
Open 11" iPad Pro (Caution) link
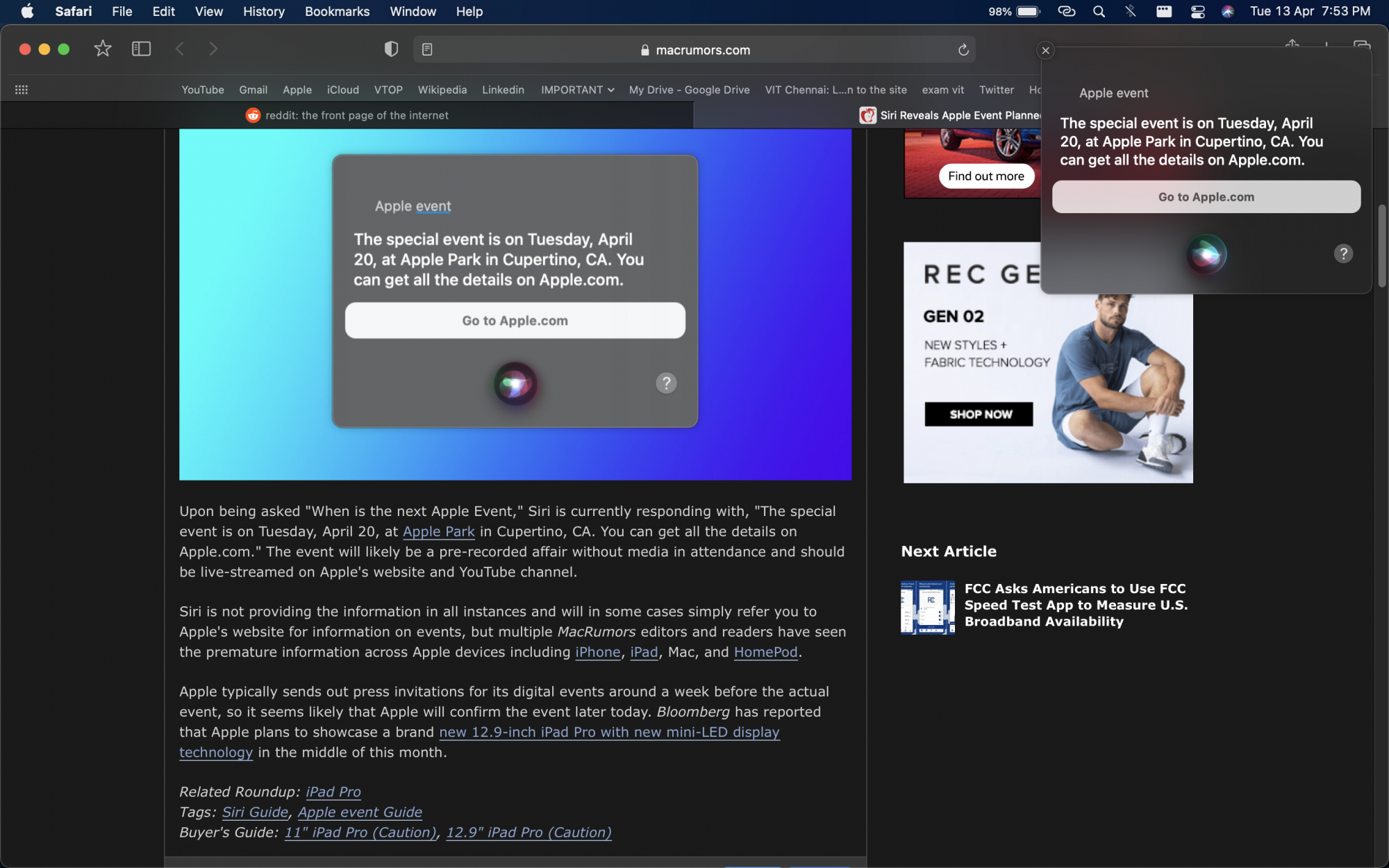360,833
